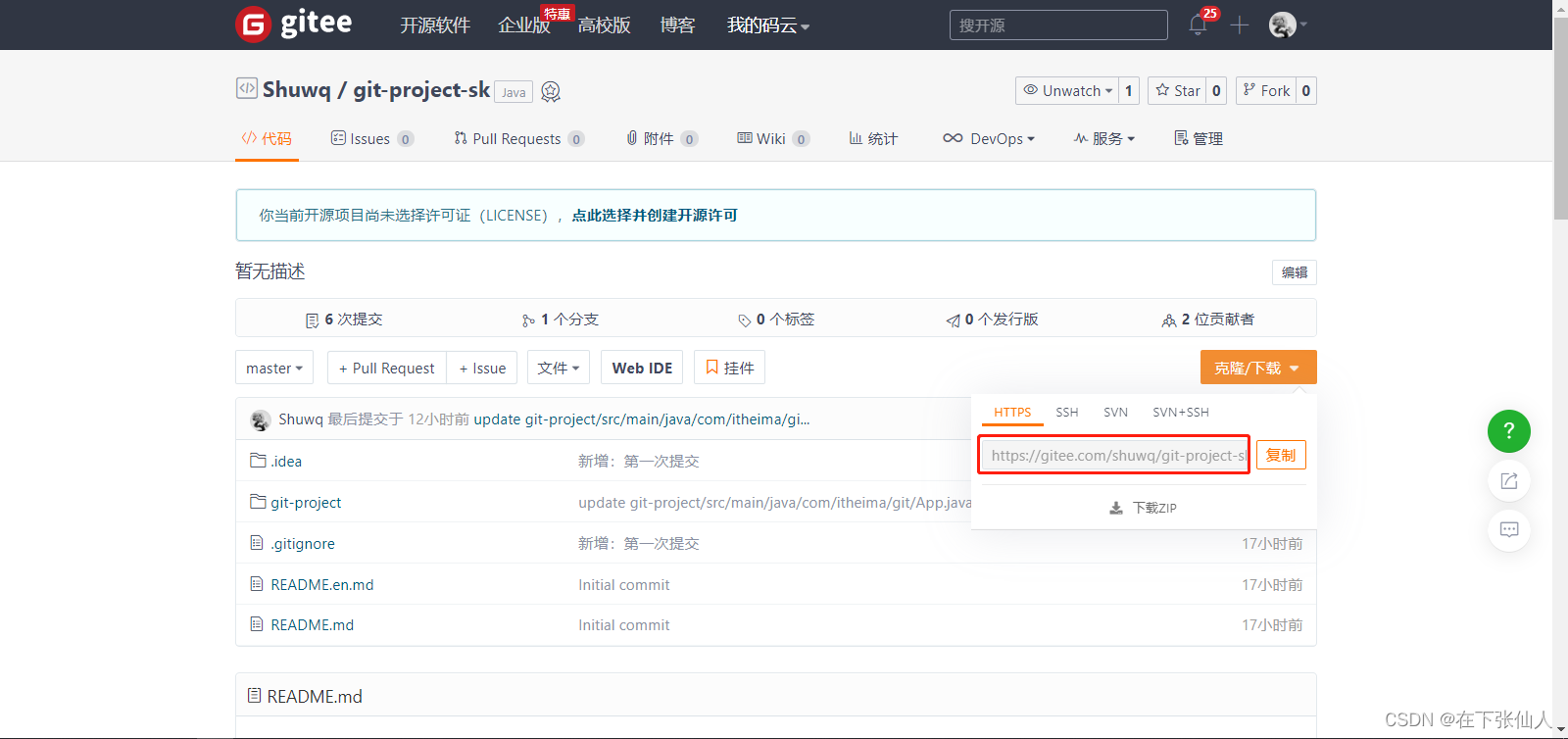Click the green help question mark button

click(x=1509, y=431)
